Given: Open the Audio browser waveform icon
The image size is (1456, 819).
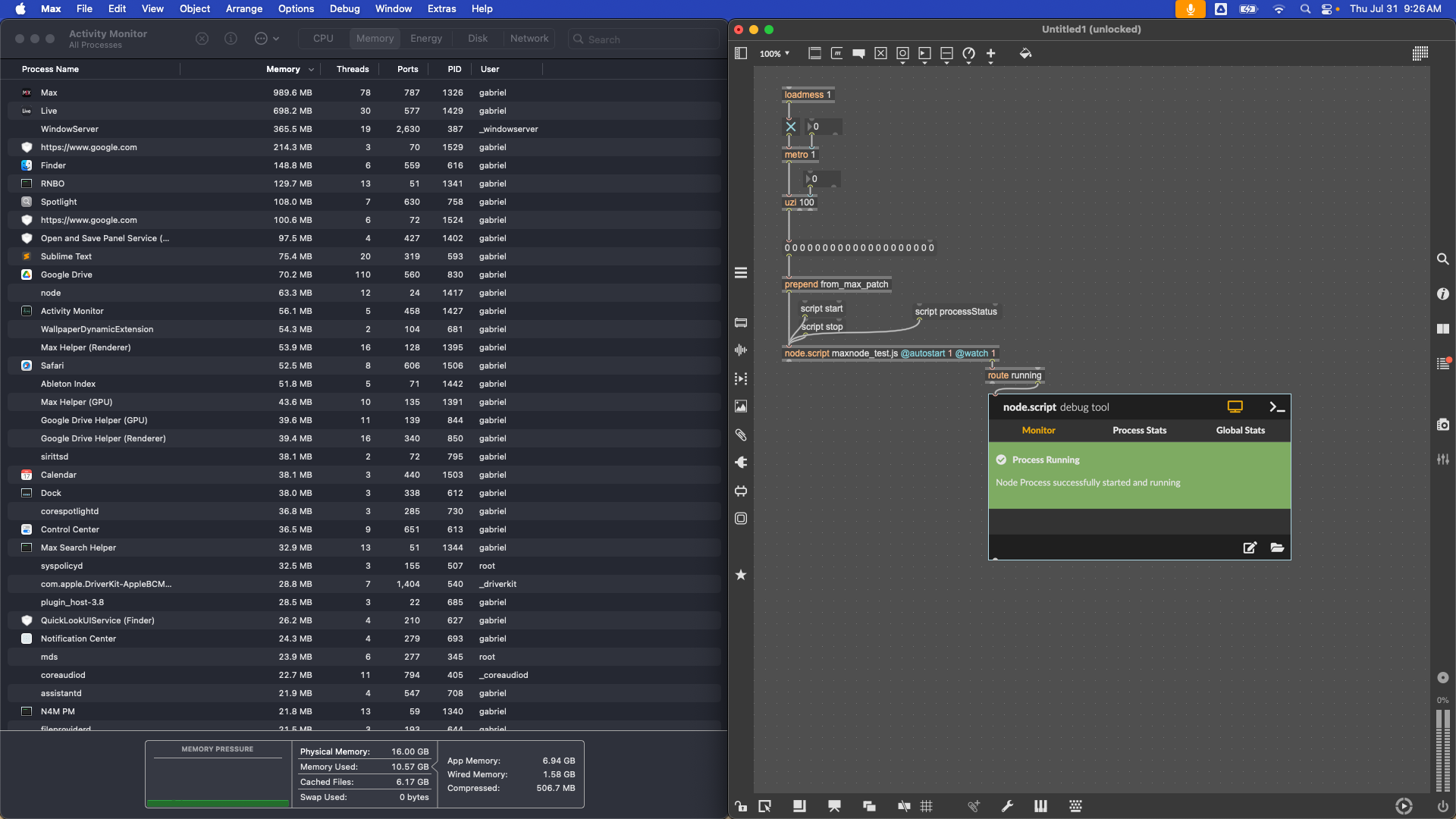Looking at the screenshot, I should point(741,350).
